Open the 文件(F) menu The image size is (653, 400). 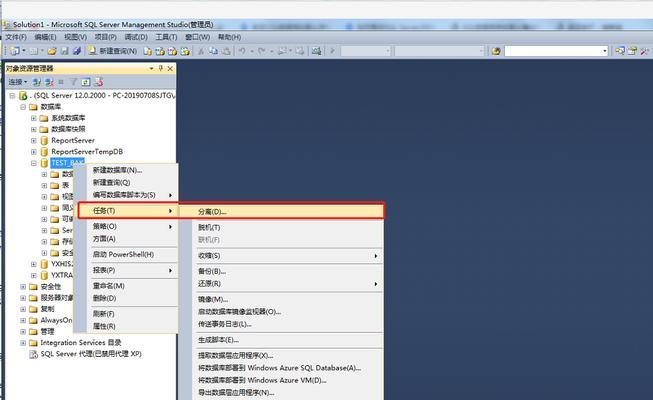16,37
